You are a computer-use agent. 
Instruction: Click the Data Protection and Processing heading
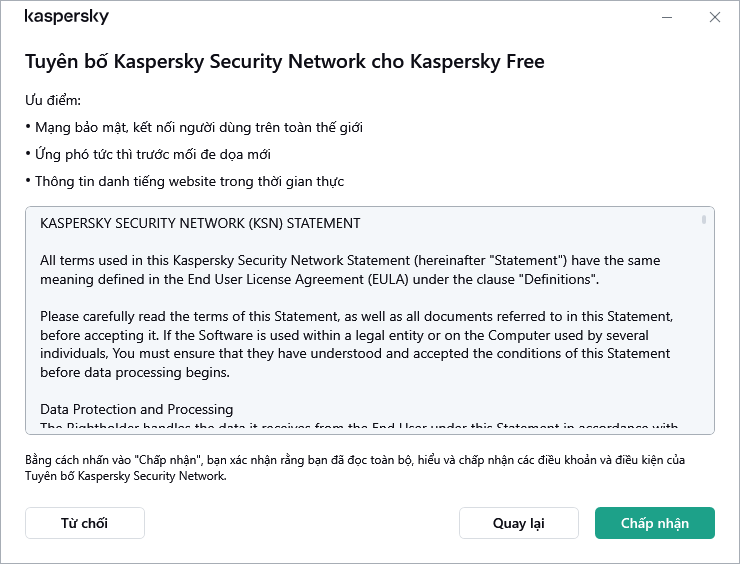137,409
